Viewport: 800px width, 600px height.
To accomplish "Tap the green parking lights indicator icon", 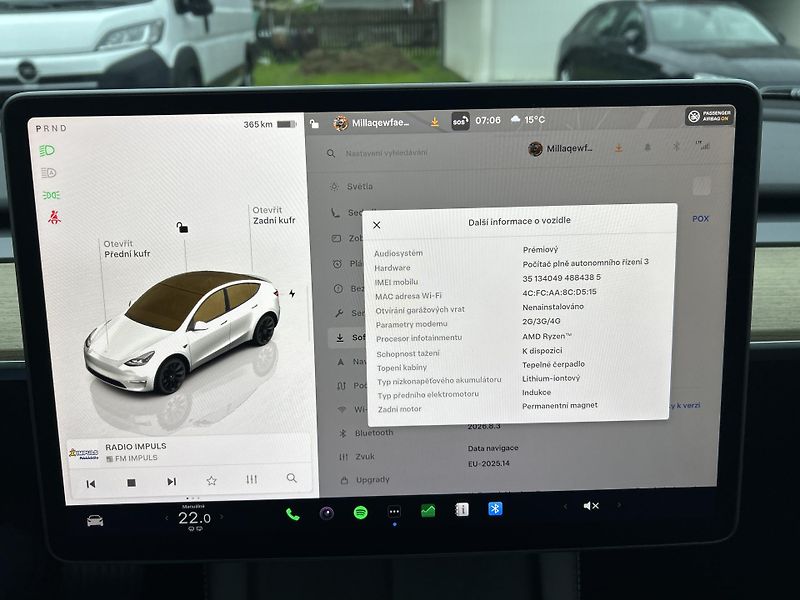I will [x=51, y=195].
